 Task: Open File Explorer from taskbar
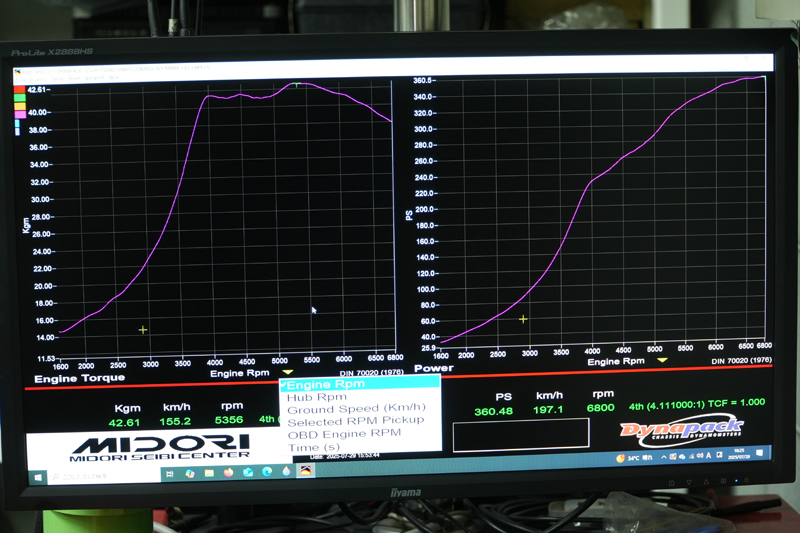[x=209, y=473]
